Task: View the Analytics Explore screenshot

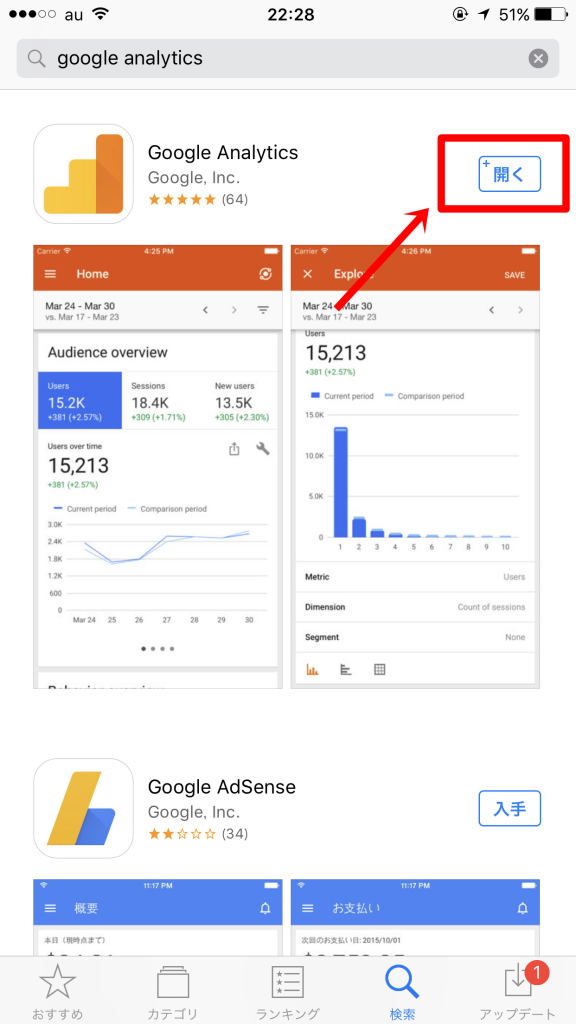Action: [415, 466]
